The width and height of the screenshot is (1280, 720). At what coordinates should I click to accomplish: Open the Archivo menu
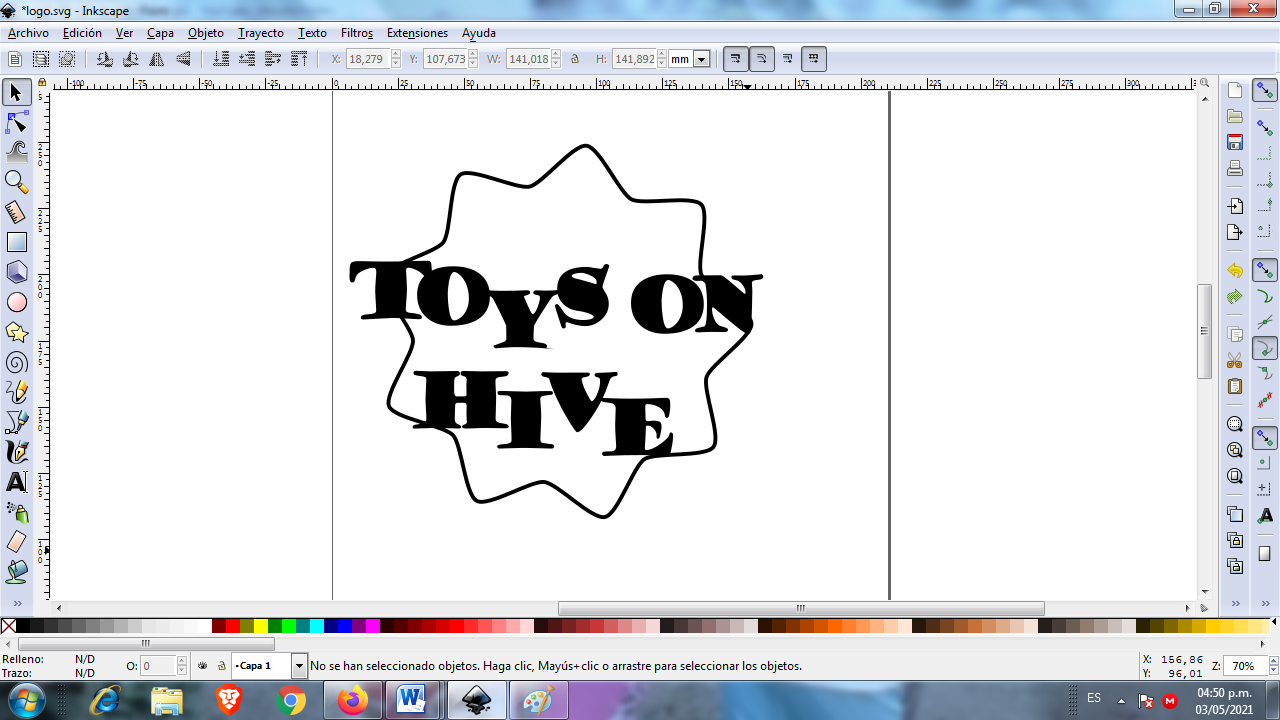[x=28, y=33]
